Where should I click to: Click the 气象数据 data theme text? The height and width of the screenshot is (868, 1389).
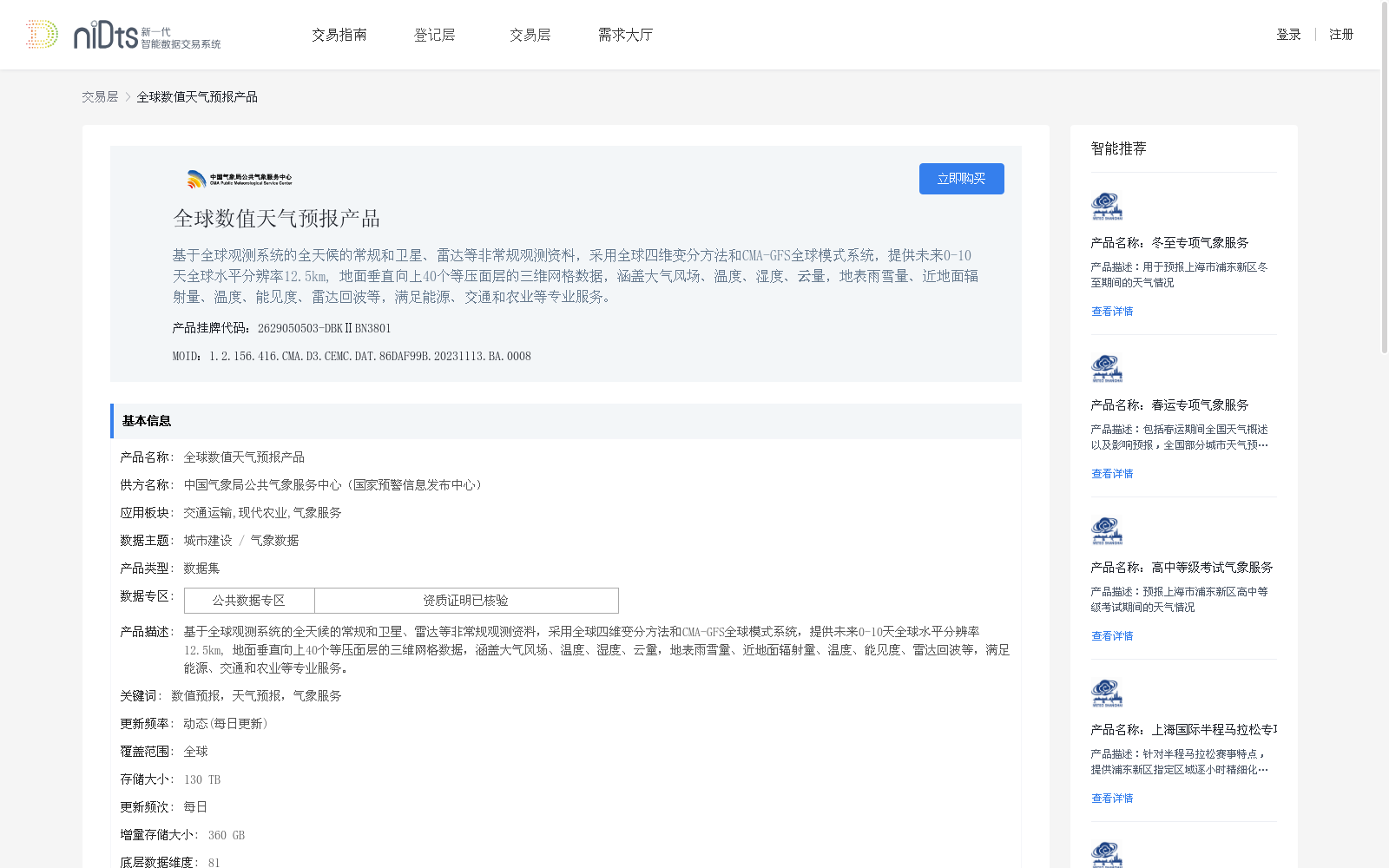(274, 541)
